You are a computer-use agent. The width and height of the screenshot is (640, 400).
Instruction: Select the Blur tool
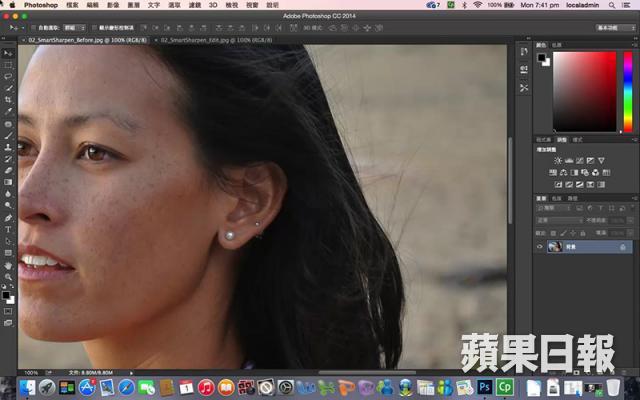tap(8, 194)
